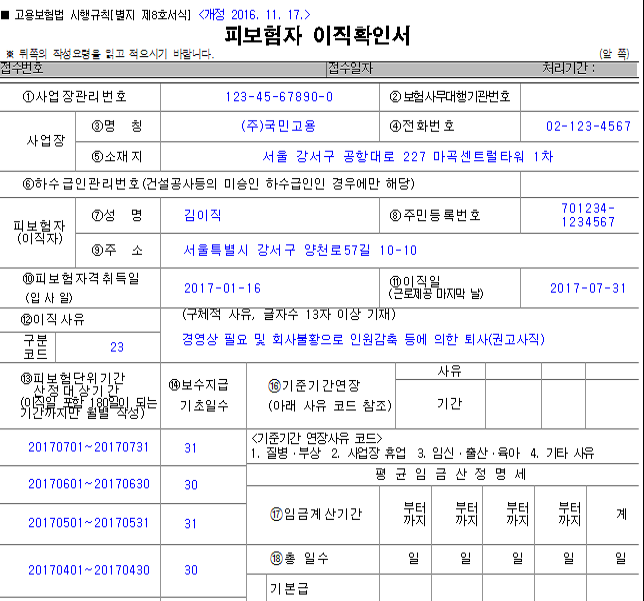Click label ⑯기준기간연장
Image resolution: width=644 pixels, height=601 pixels.
314,385
